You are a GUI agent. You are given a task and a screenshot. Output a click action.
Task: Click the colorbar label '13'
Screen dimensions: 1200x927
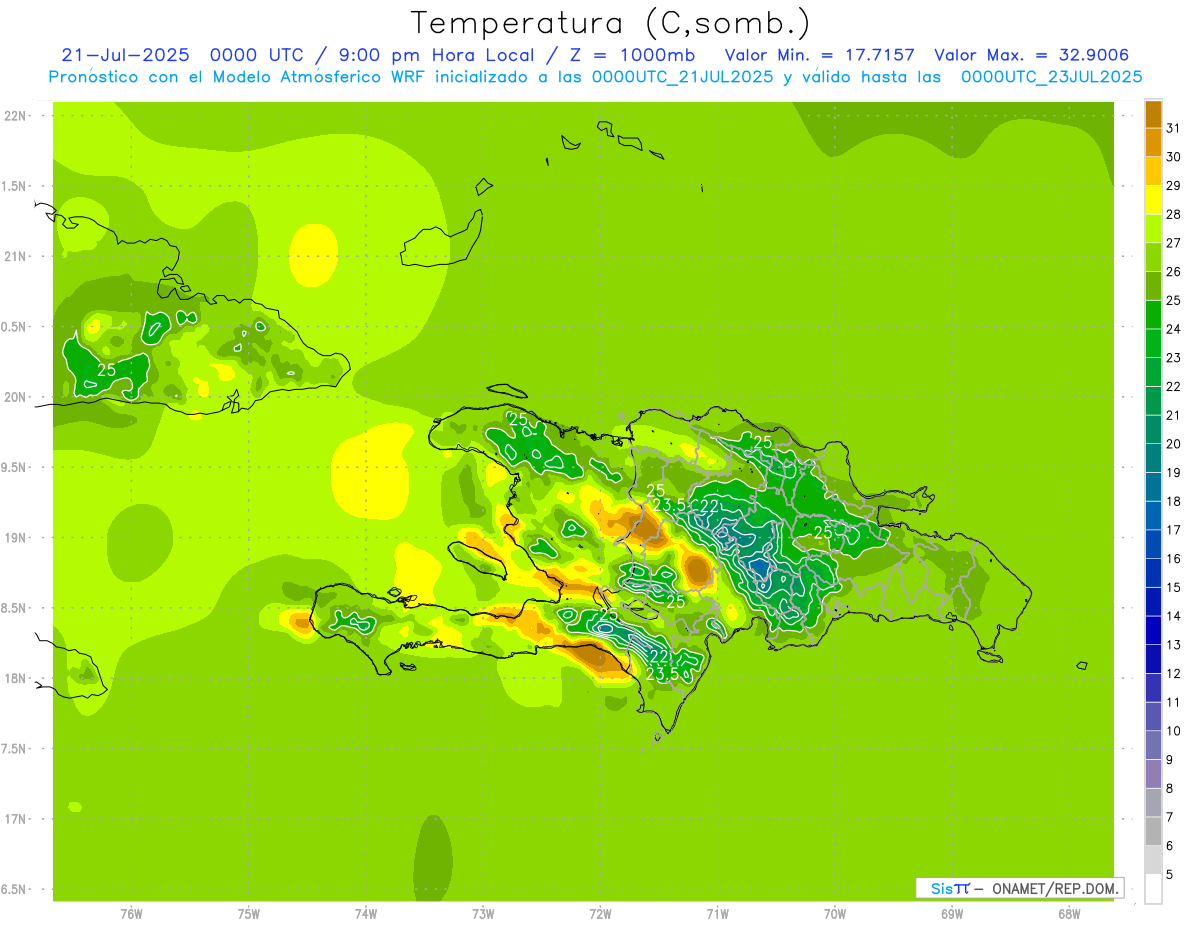[1174, 645]
